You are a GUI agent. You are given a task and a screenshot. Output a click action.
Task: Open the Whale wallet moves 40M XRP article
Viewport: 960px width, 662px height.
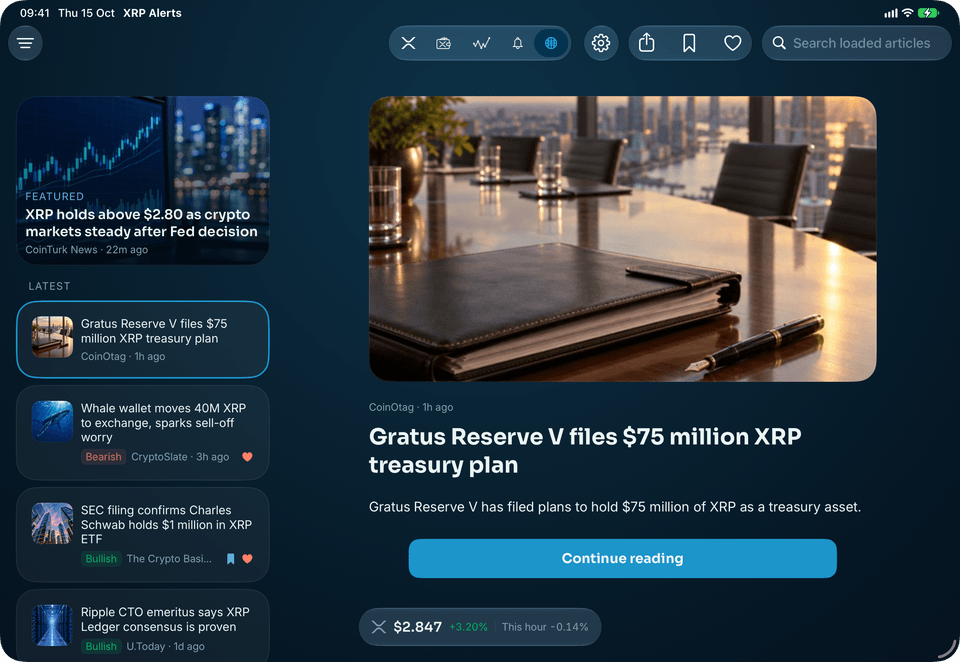pyautogui.click(x=143, y=432)
